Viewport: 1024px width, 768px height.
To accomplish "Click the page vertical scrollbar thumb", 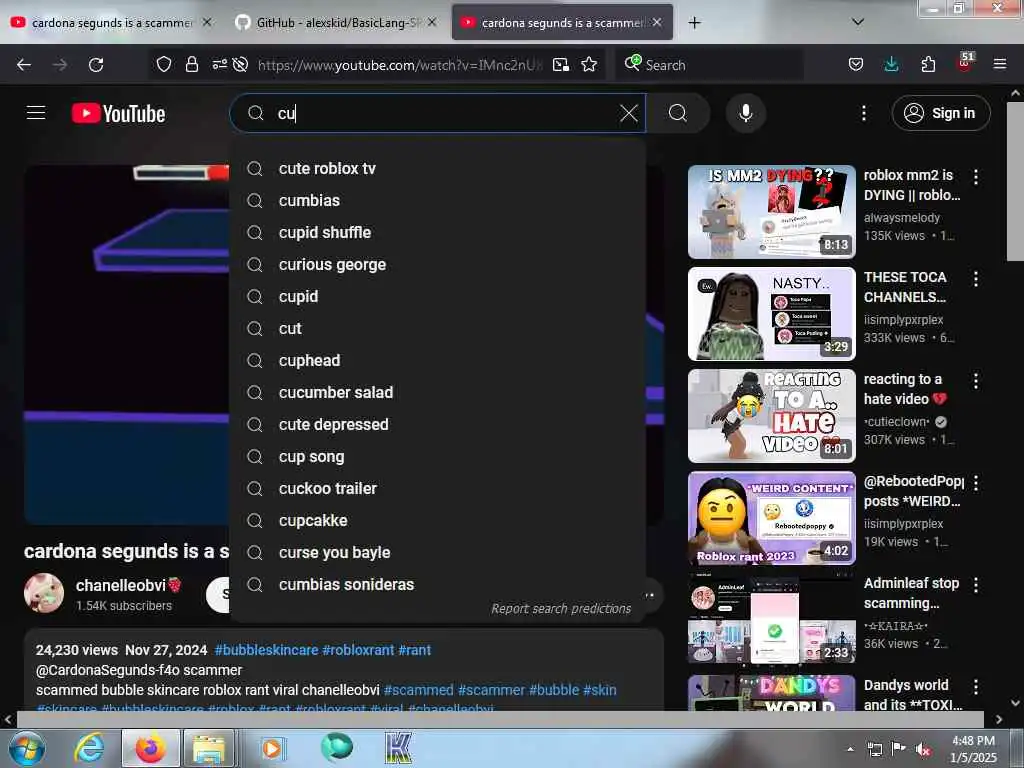I will (x=1015, y=182).
